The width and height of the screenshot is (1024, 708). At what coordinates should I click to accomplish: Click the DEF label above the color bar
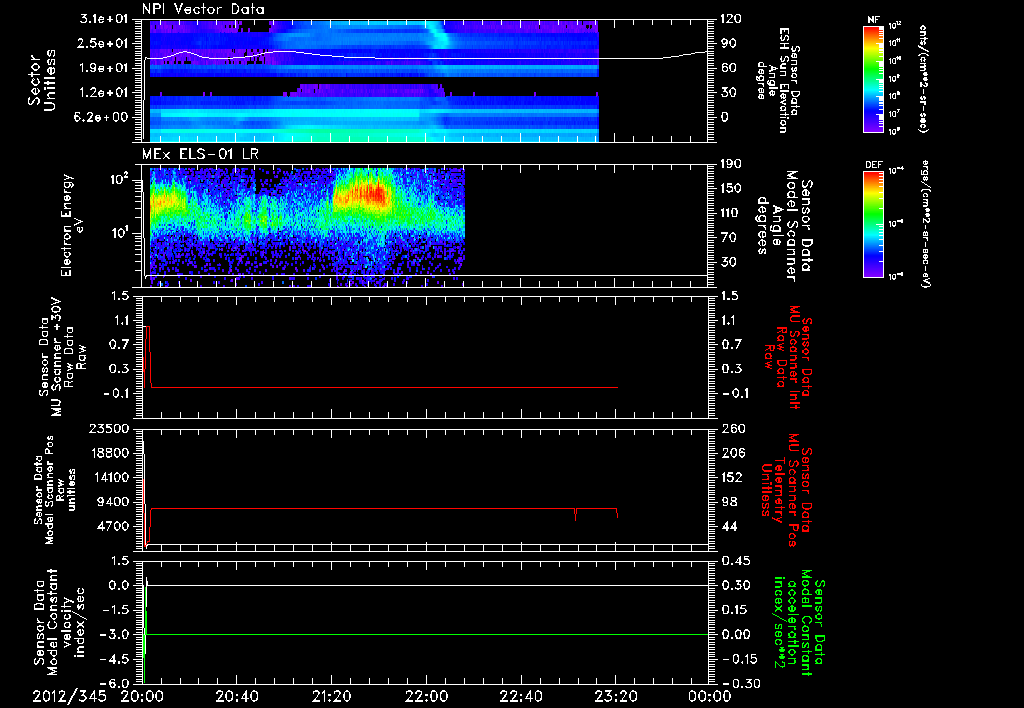(x=873, y=165)
